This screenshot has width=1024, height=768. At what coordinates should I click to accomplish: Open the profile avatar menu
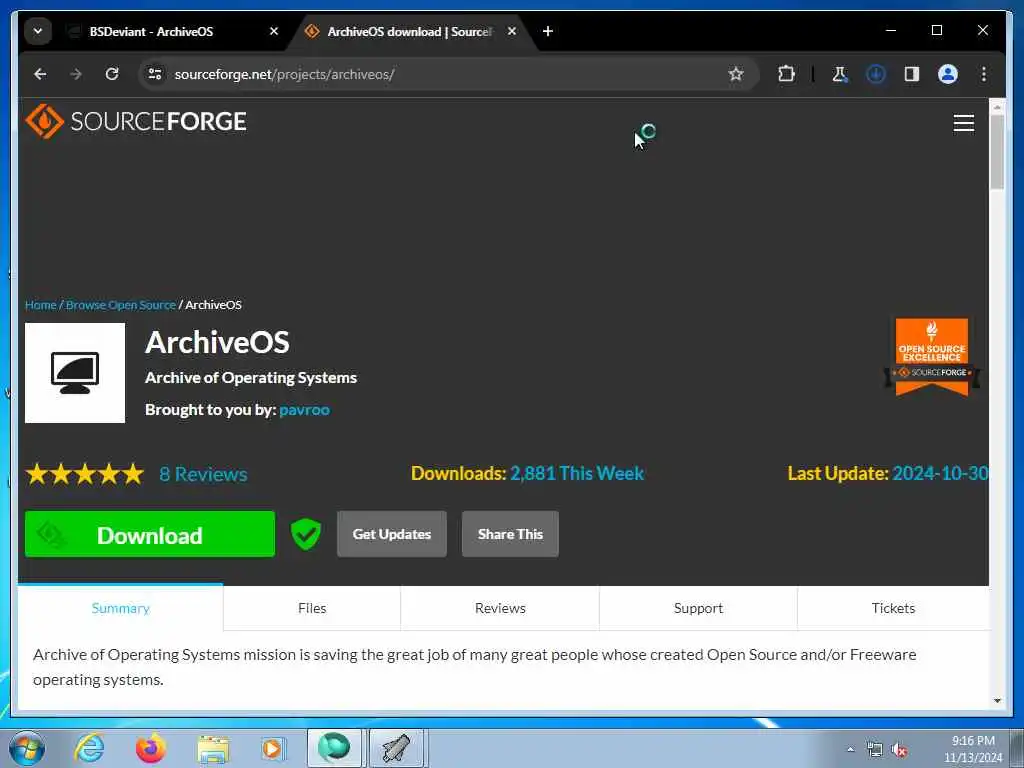pyautogui.click(x=948, y=74)
